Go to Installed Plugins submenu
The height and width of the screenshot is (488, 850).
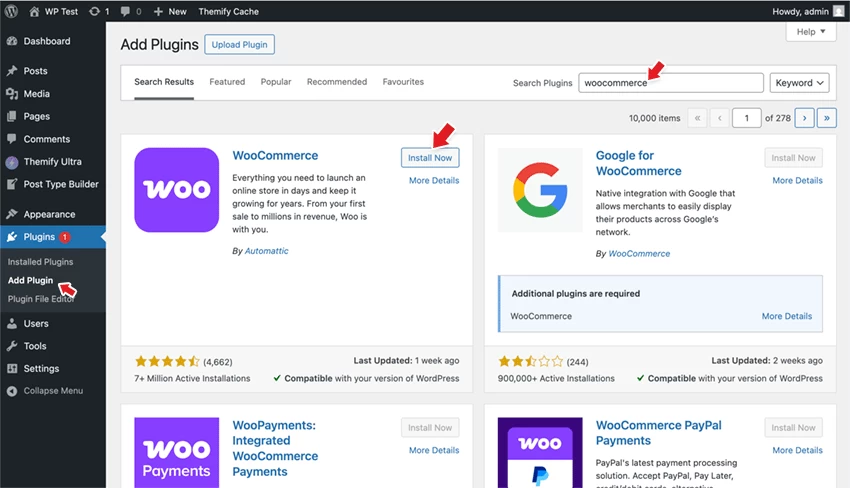point(40,262)
